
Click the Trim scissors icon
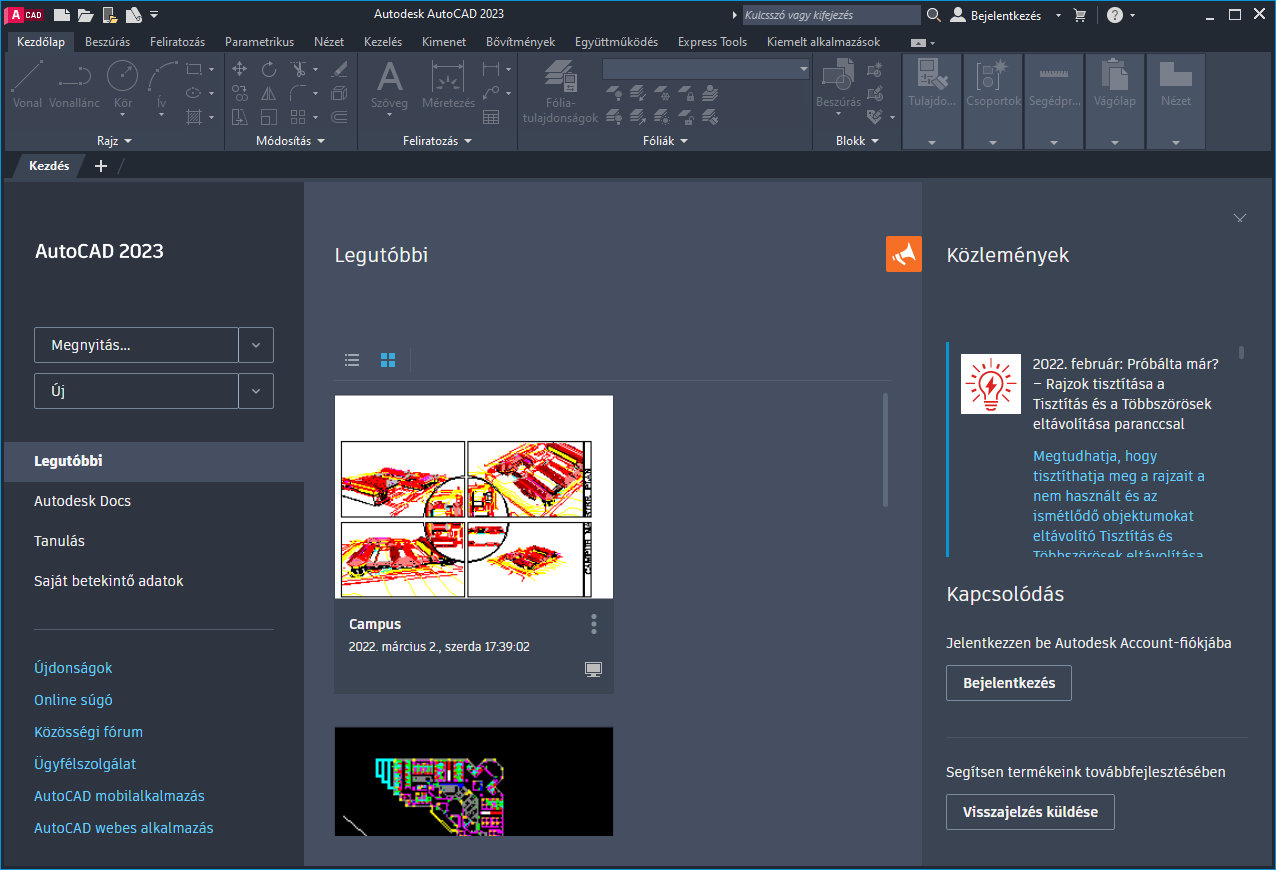pos(299,69)
